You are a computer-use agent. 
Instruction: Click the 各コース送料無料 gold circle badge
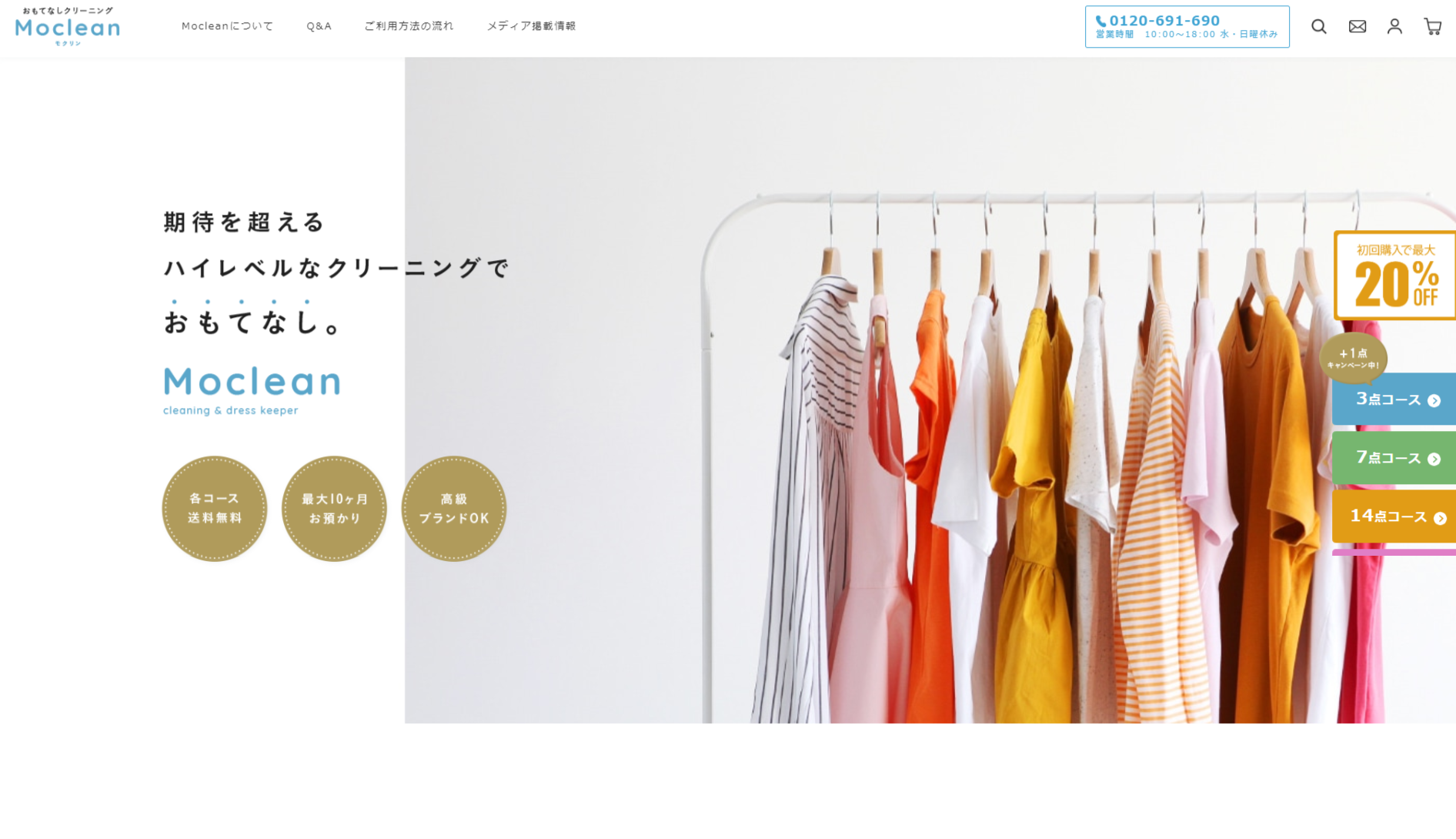point(215,509)
